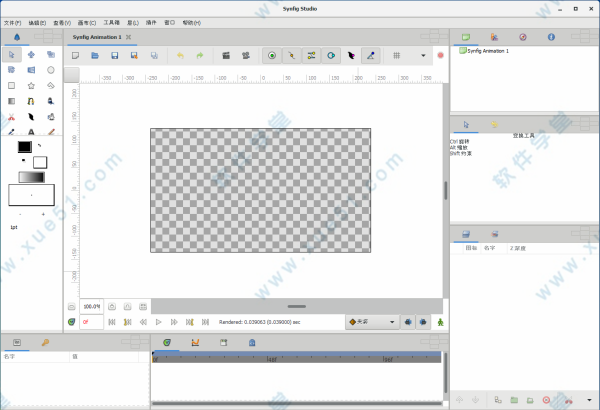Toggle radius handles display button
This screenshot has width=600, height=410.
point(331,56)
